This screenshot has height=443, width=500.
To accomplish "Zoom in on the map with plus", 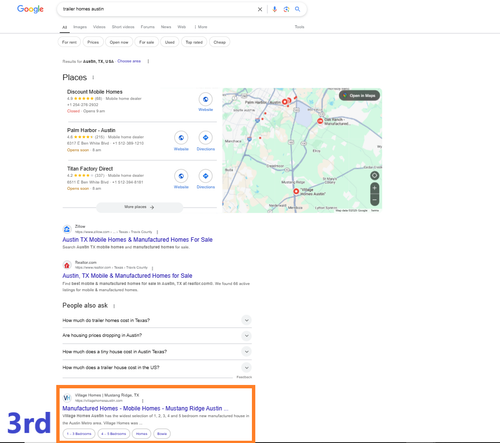I will coord(375,188).
